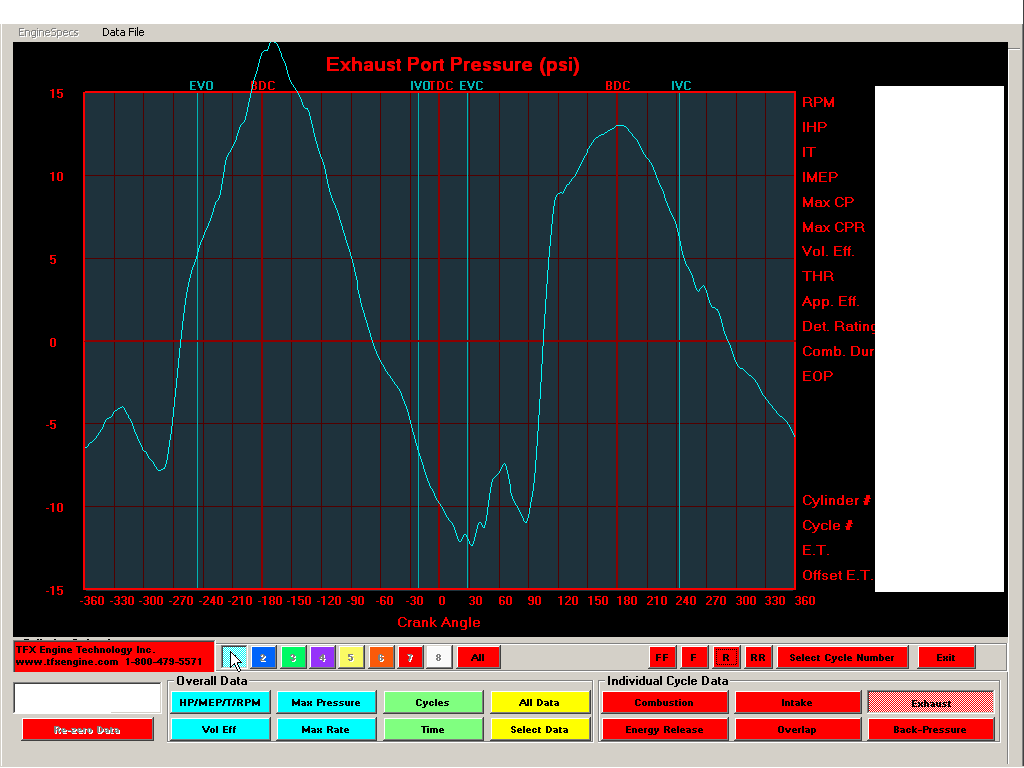Image resolution: width=1024 pixels, height=768 pixels.
Task: Display HP/MEP/T/RPM overall data
Action: (219, 702)
